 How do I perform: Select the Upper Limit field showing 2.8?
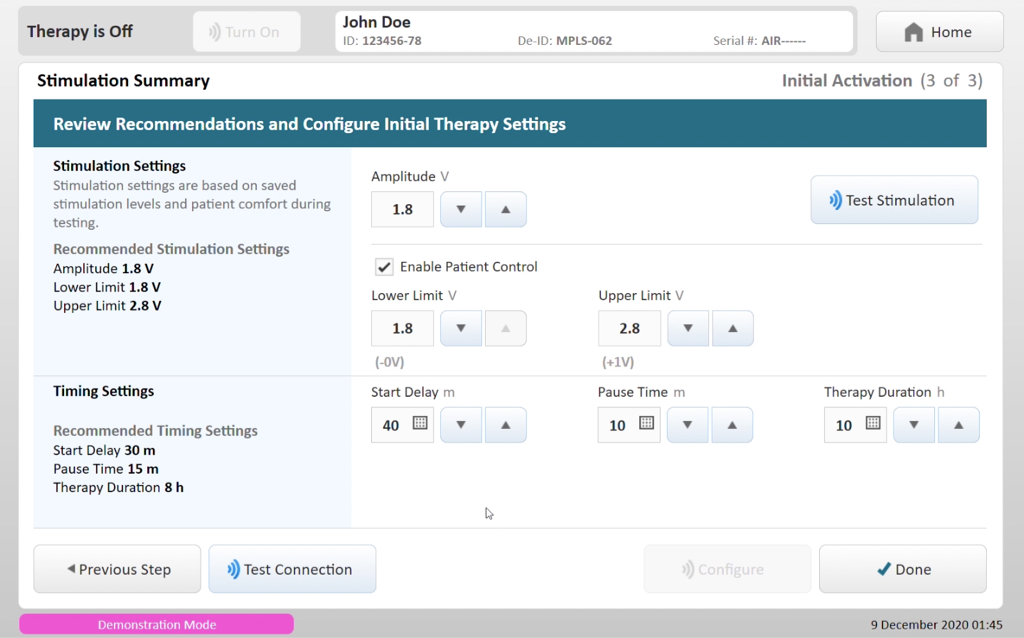pos(630,328)
